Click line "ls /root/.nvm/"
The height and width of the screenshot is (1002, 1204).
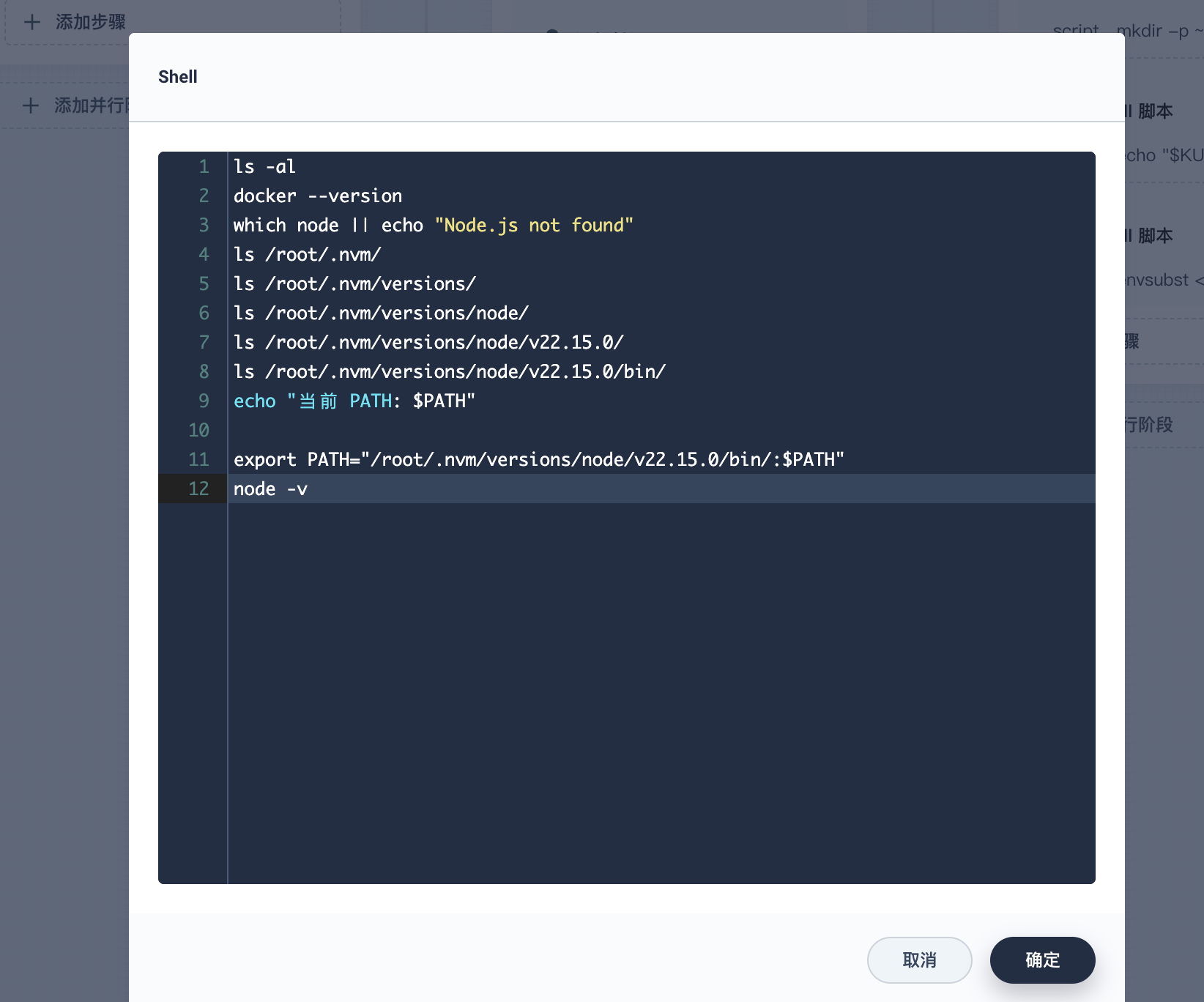[307, 254]
